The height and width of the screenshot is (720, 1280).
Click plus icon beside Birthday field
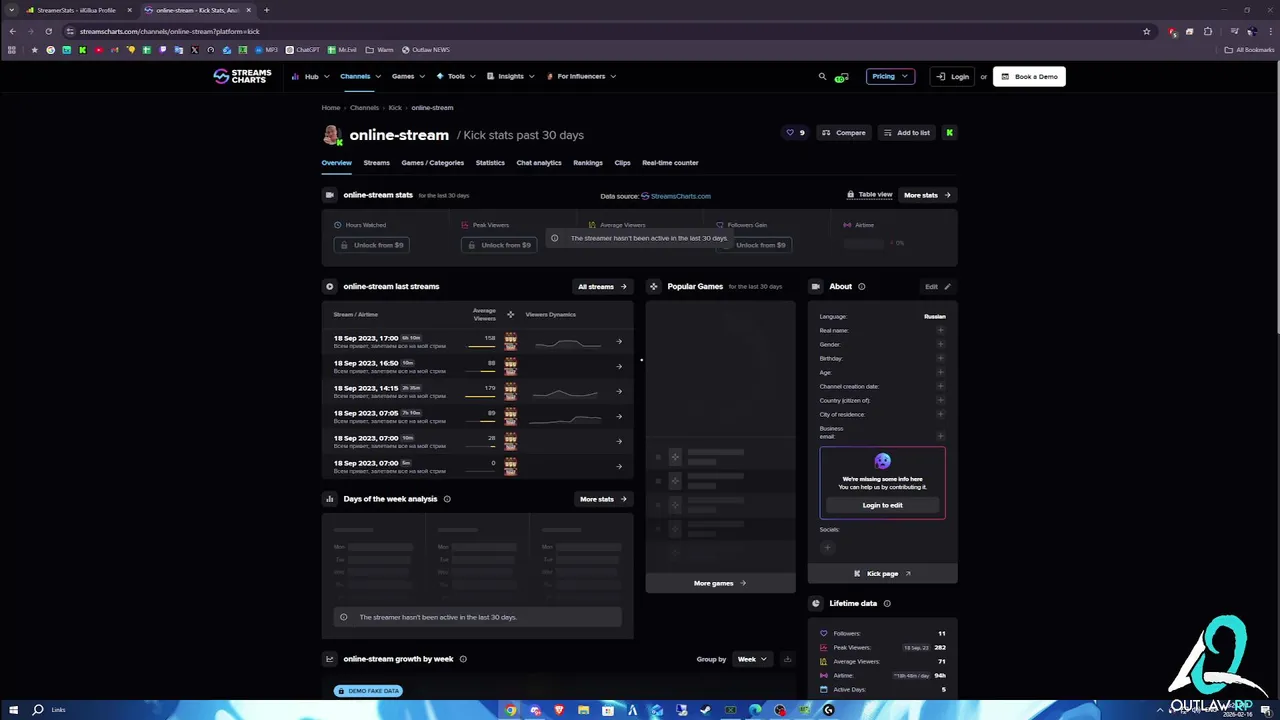click(940, 358)
